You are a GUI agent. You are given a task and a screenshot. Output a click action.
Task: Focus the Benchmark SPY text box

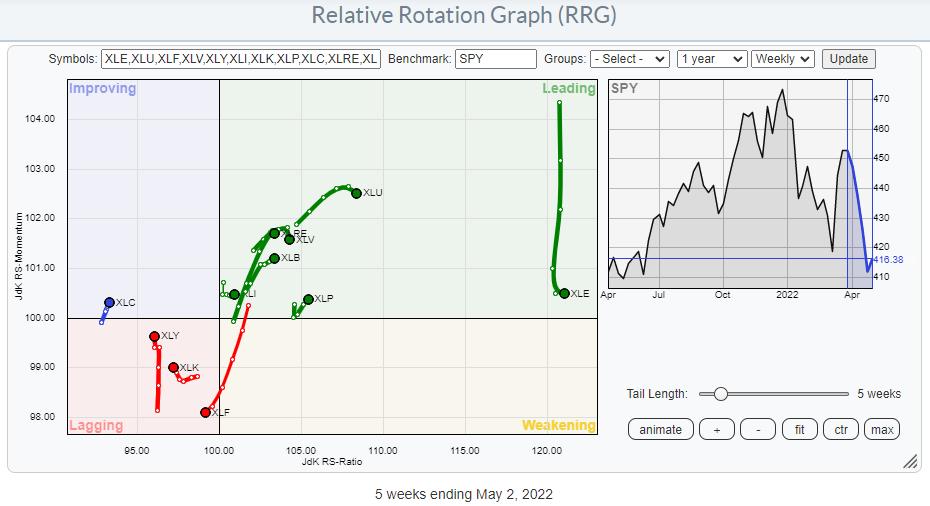click(x=495, y=59)
